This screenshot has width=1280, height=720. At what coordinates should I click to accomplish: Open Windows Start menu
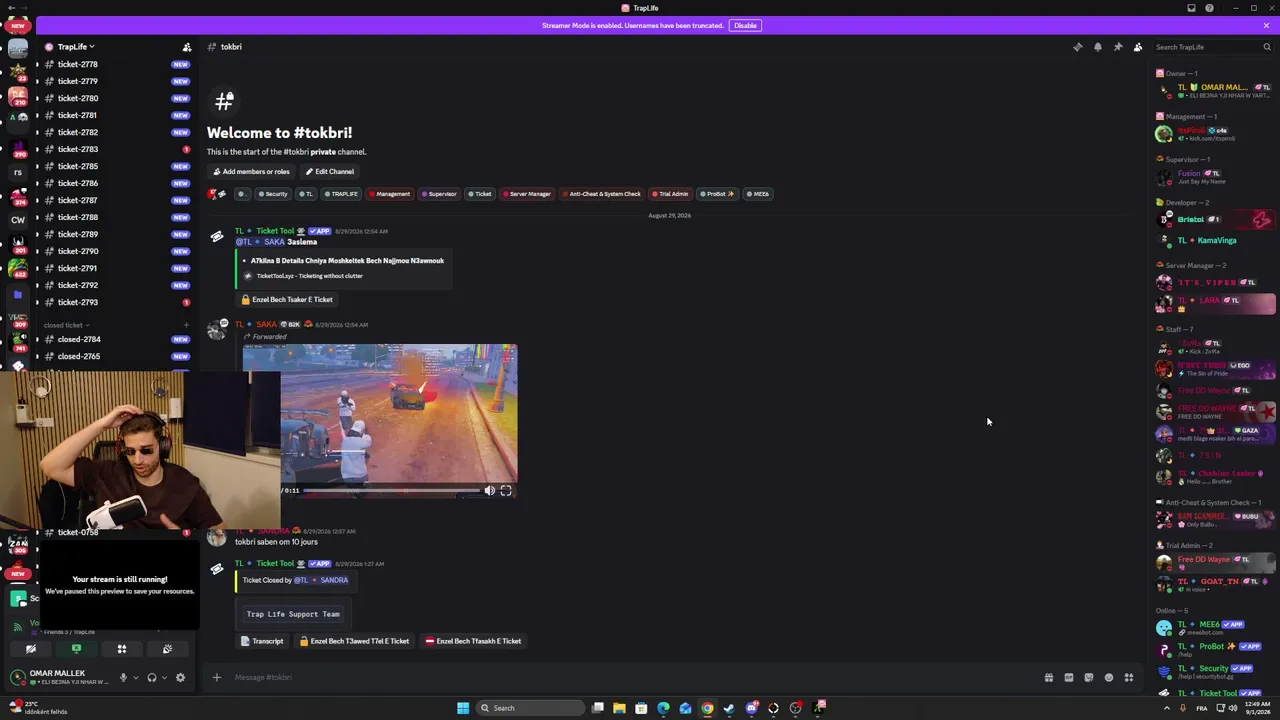[463, 708]
